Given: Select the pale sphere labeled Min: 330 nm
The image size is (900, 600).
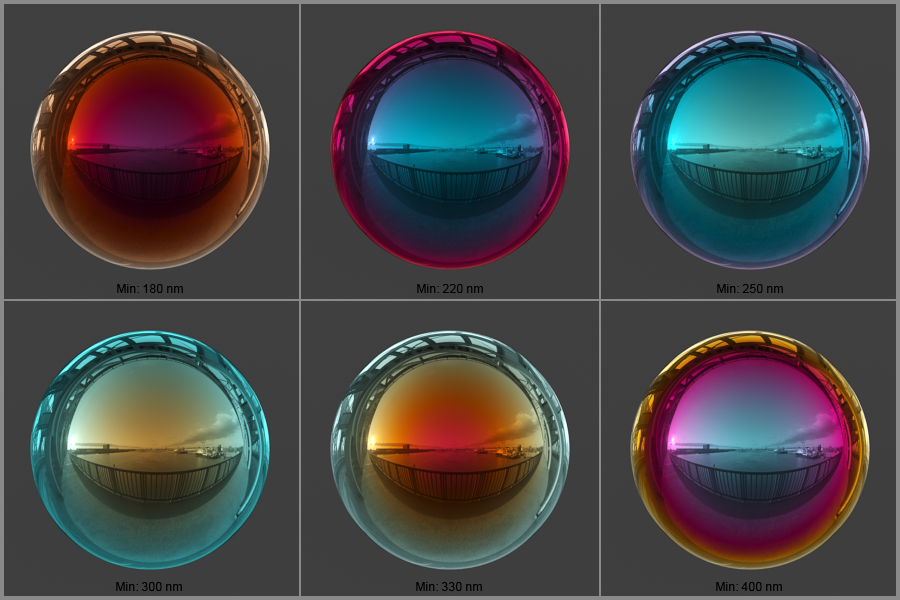Looking at the screenshot, I should [450, 450].
